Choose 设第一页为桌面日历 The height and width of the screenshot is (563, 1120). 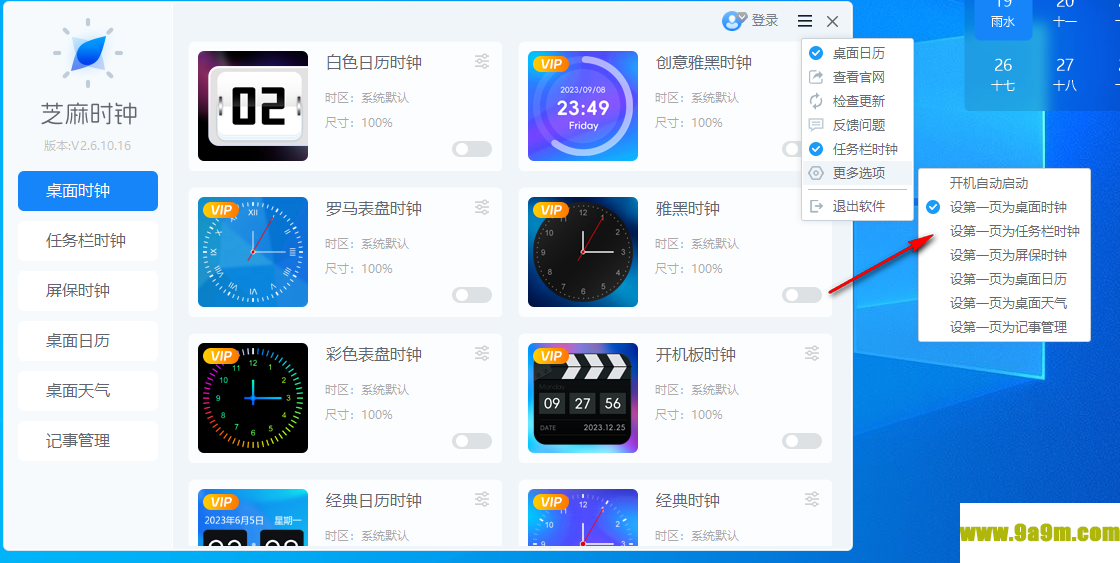[x=1004, y=279]
